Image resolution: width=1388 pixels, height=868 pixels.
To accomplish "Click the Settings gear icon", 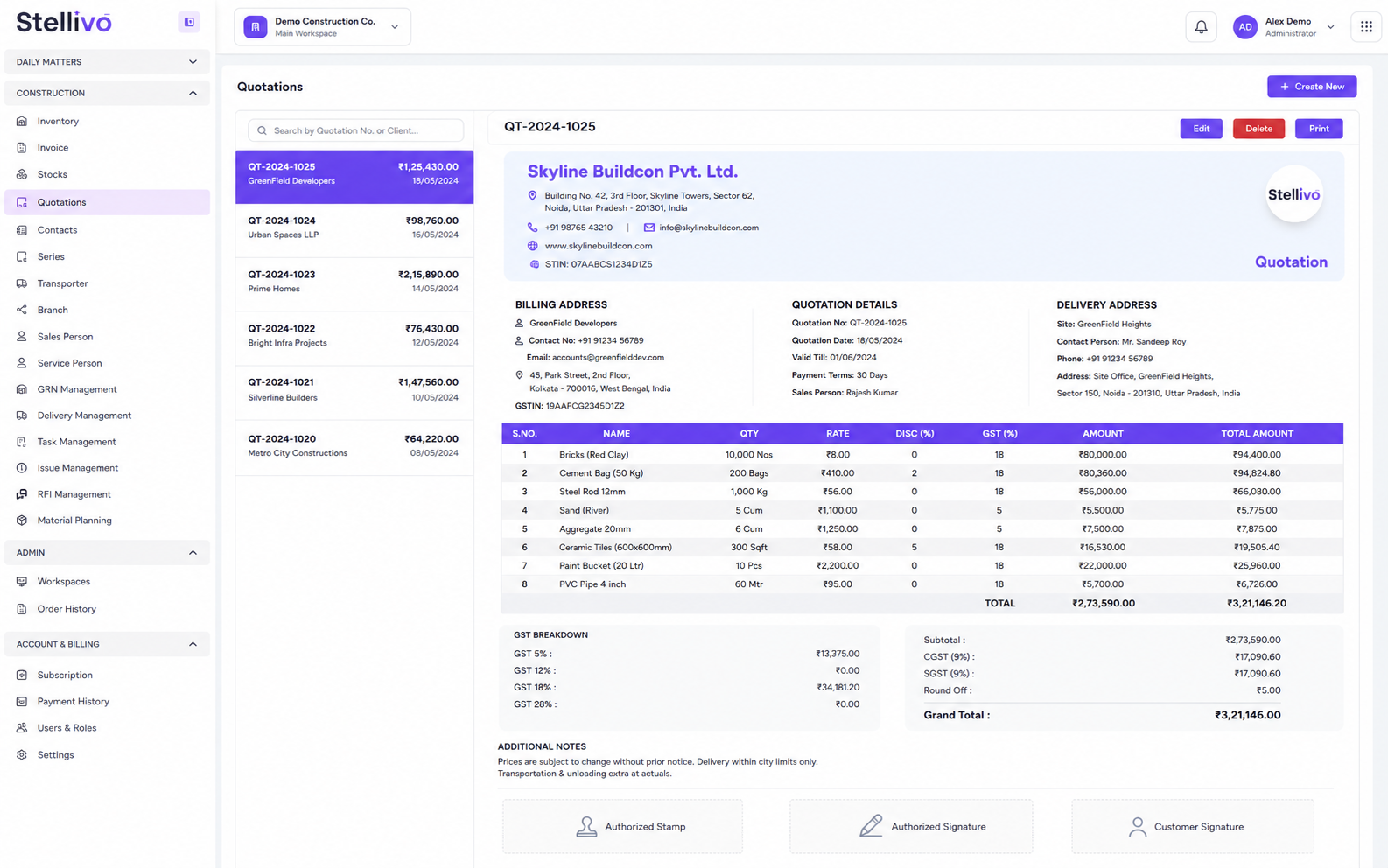I will (22, 754).
